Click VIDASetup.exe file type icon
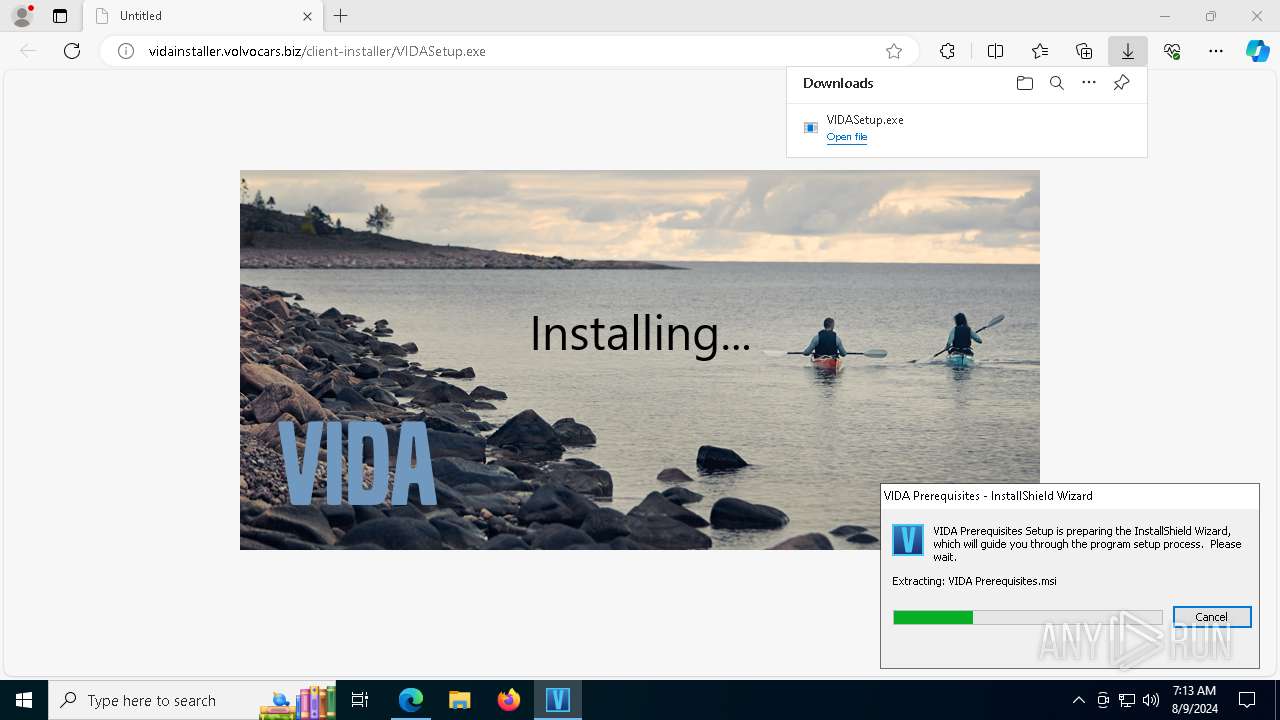This screenshot has width=1280, height=720. point(811,128)
